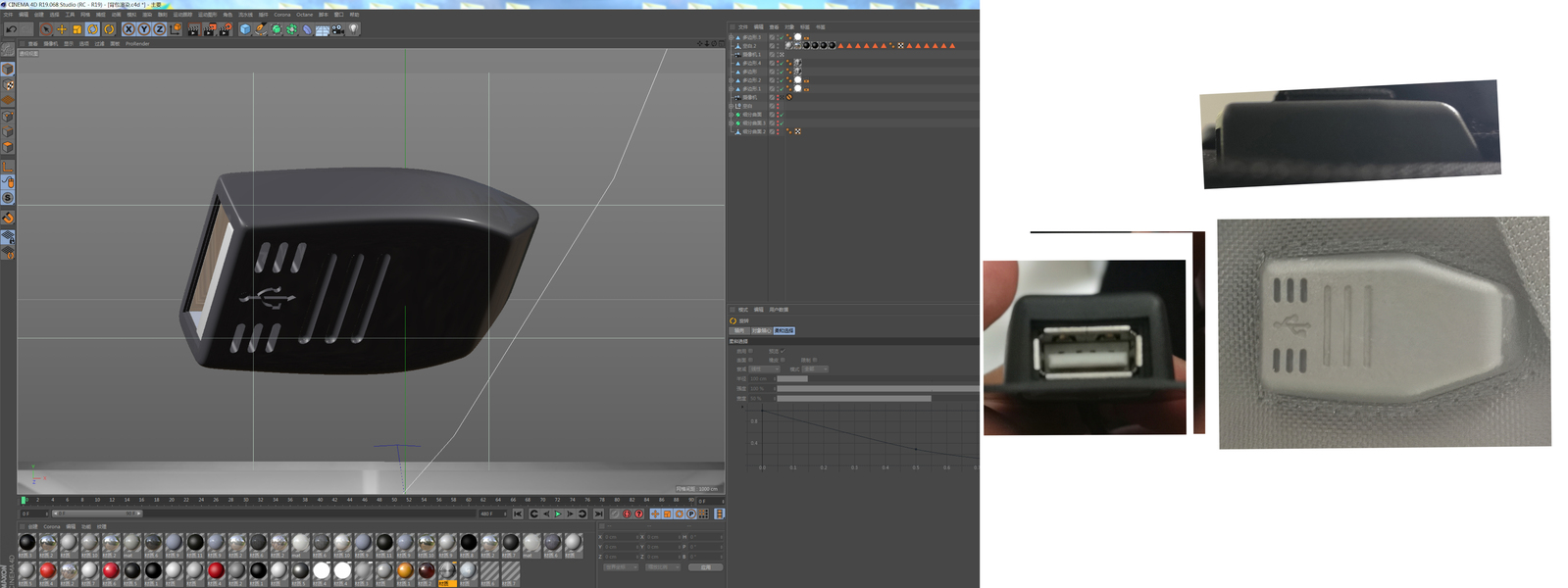Open coordinate space dropdown left of 应用

click(x=621, y=567)
